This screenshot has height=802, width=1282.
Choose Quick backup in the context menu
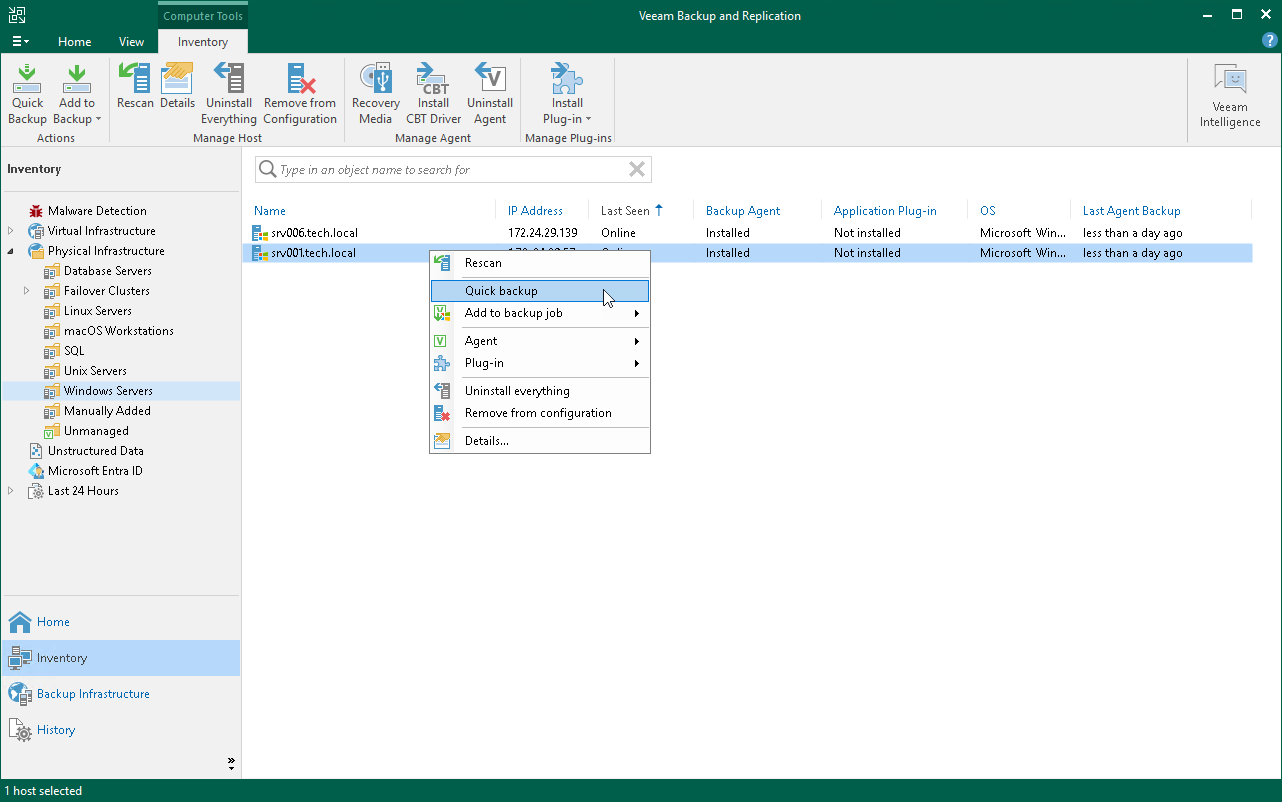540,291
